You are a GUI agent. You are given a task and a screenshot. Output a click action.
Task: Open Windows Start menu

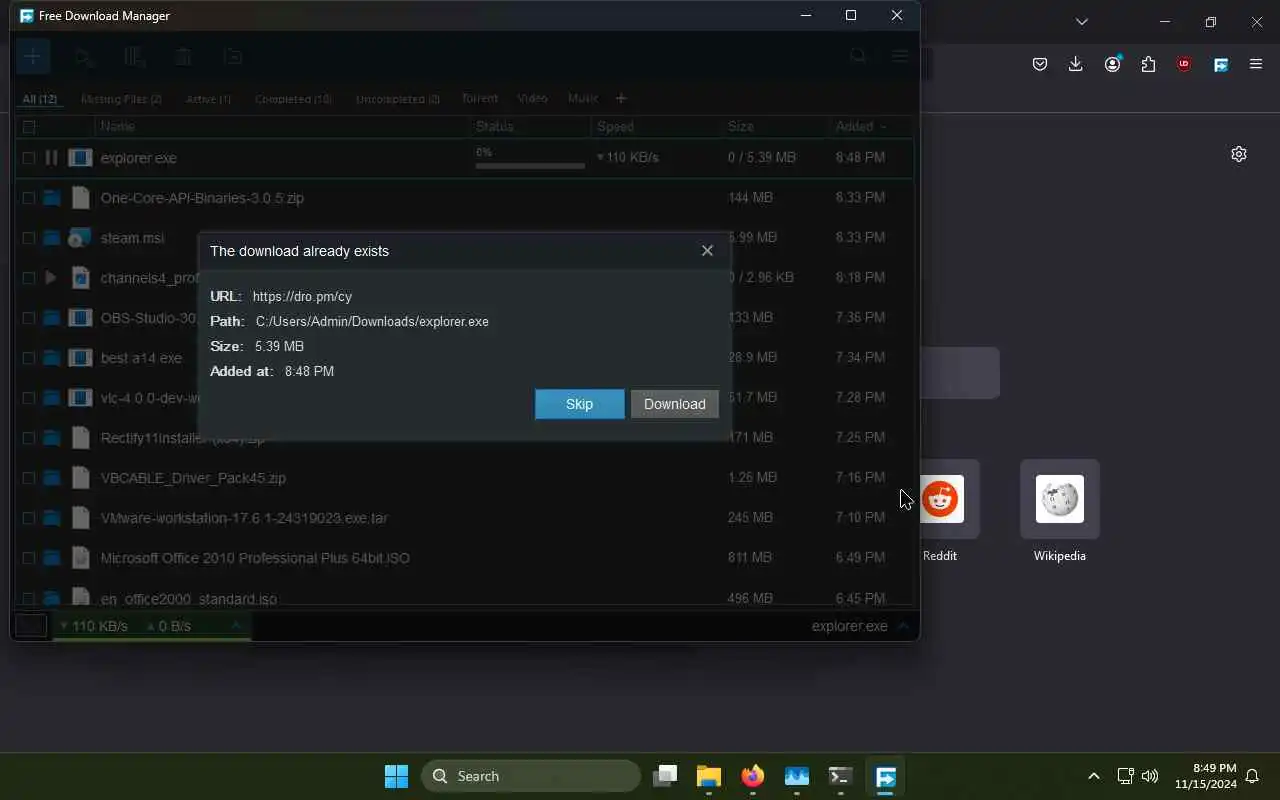coord(396,776)
